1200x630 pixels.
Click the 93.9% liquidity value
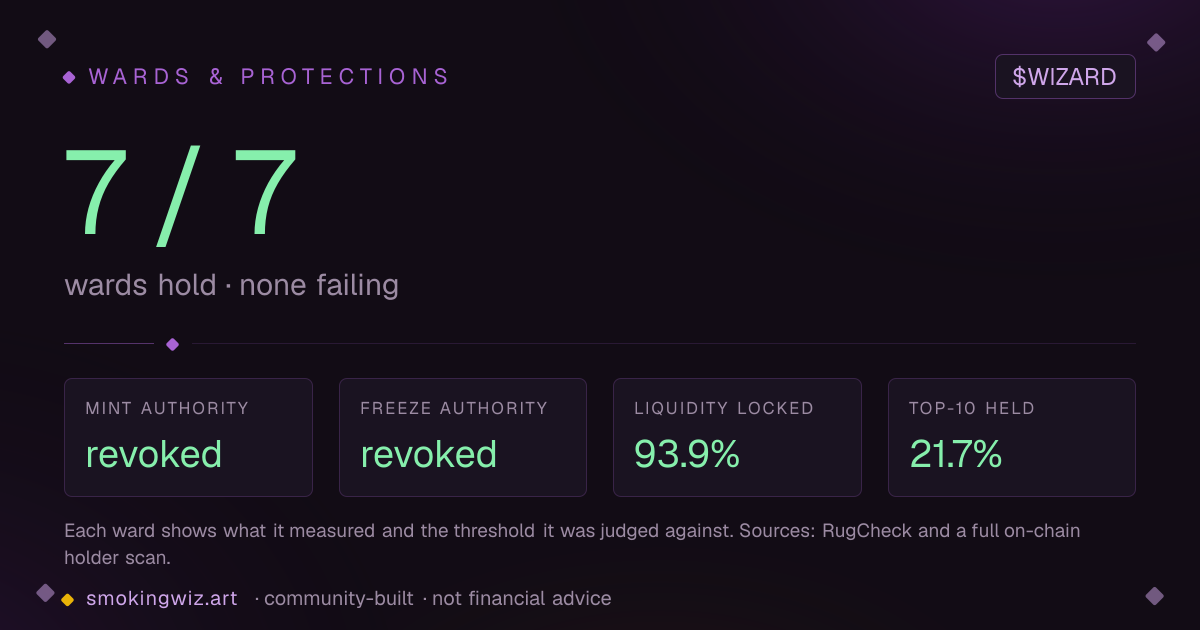[x=687, y=454]
